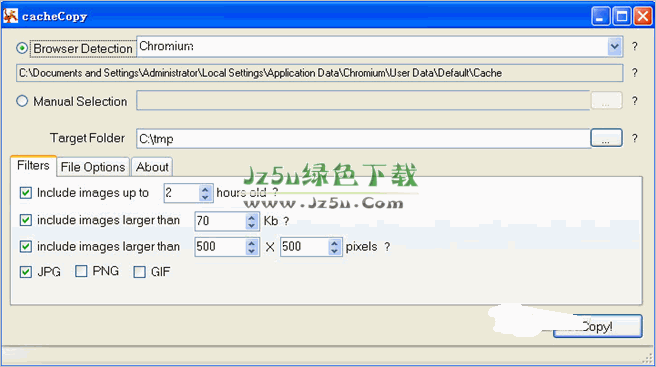Click the cacheCopy title bar app icon
The width and height of the screenshot is (656, 367).
10,16
